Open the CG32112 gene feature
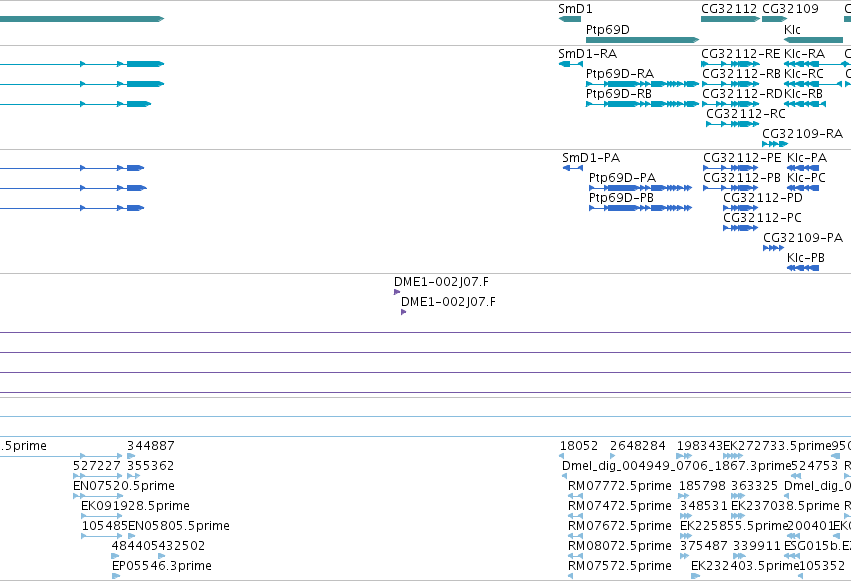Screen dimensions: 851x581 [x=731, y=19]
